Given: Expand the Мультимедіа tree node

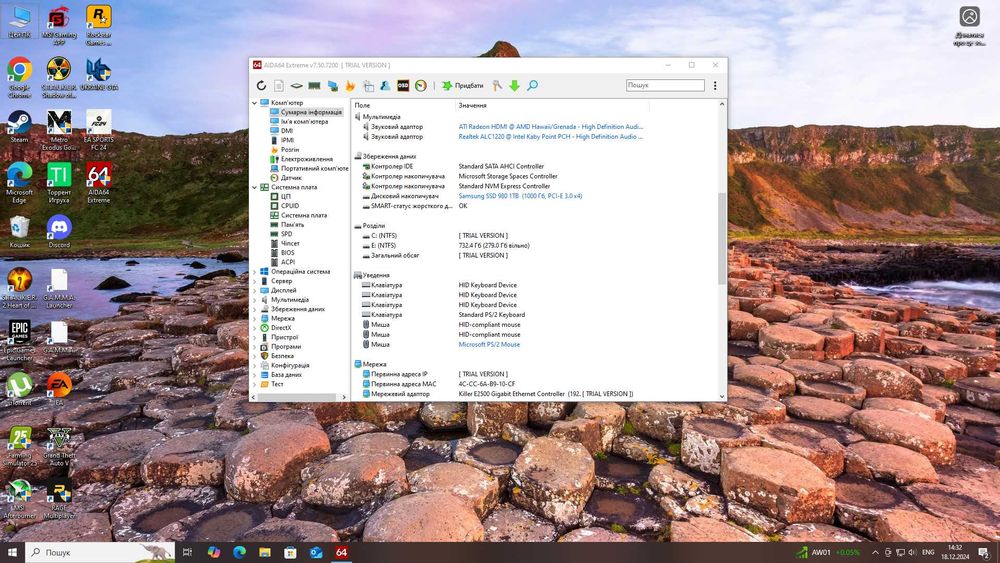Looking at the screenshot, I should 254,300.
